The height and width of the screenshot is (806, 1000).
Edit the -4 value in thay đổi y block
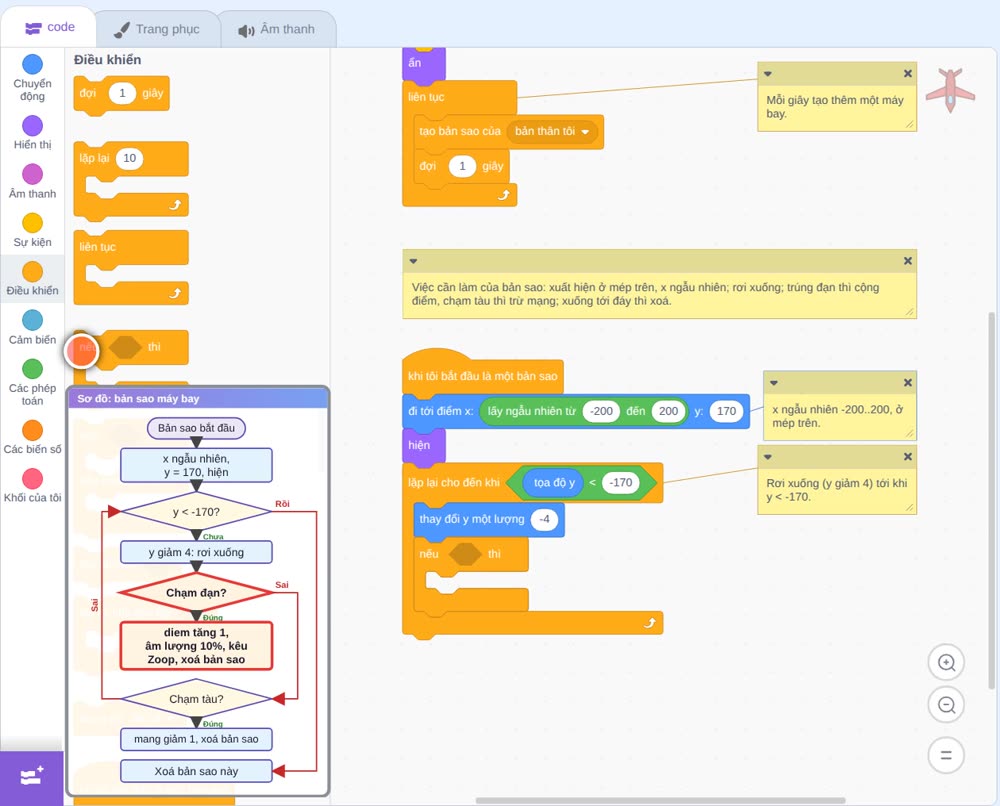[544, 519]
